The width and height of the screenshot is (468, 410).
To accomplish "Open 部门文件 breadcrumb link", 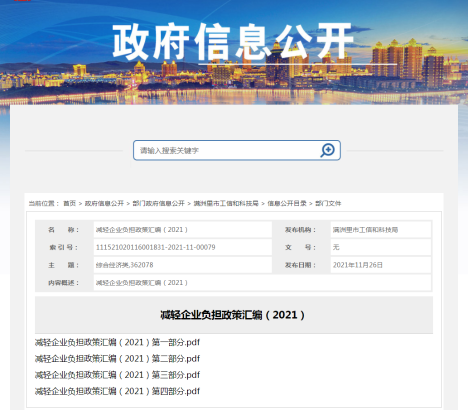I will pos(328,203).
